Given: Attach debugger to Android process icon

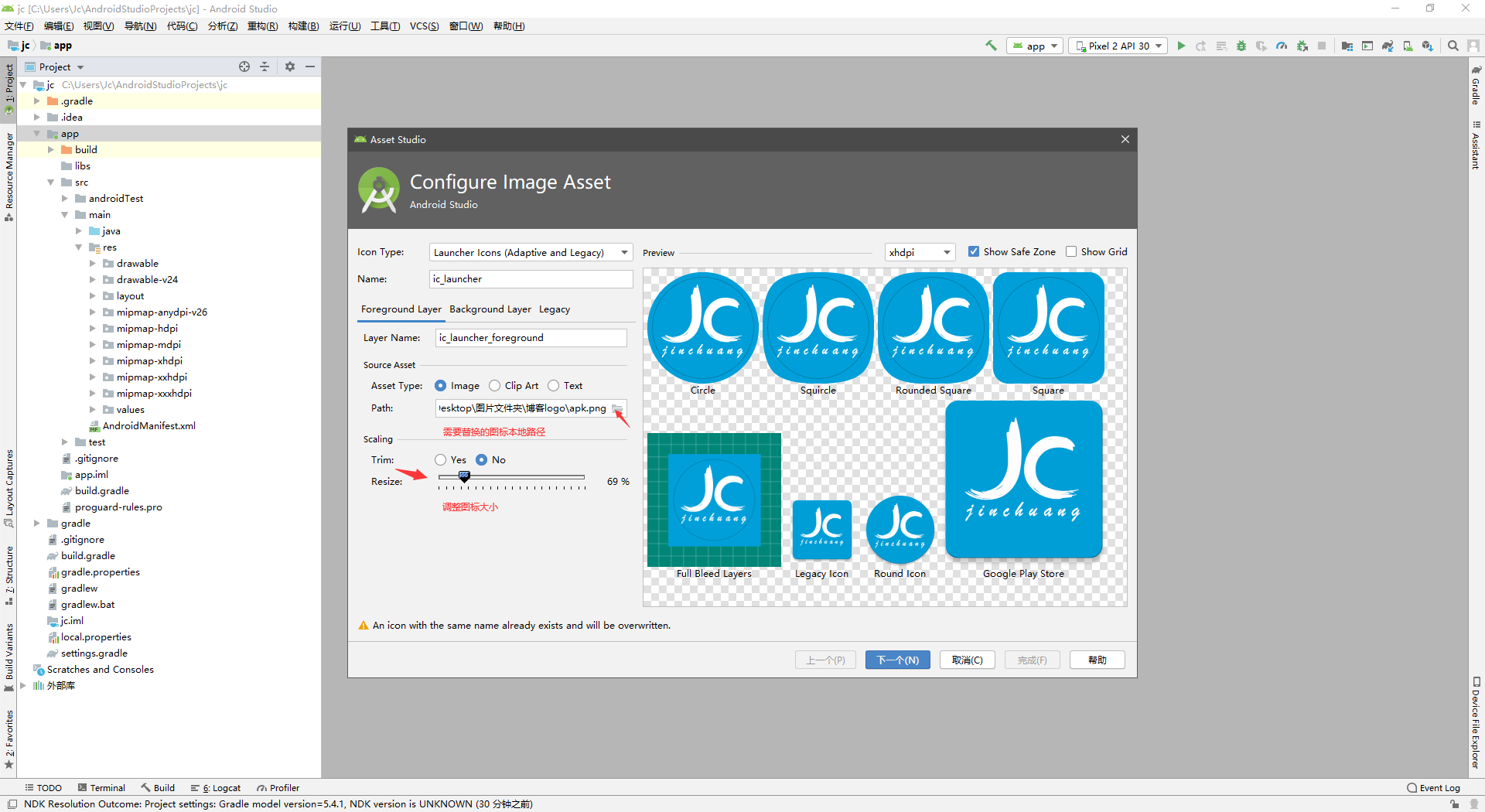Looking at the screenshot, I should click(1302, 46).
